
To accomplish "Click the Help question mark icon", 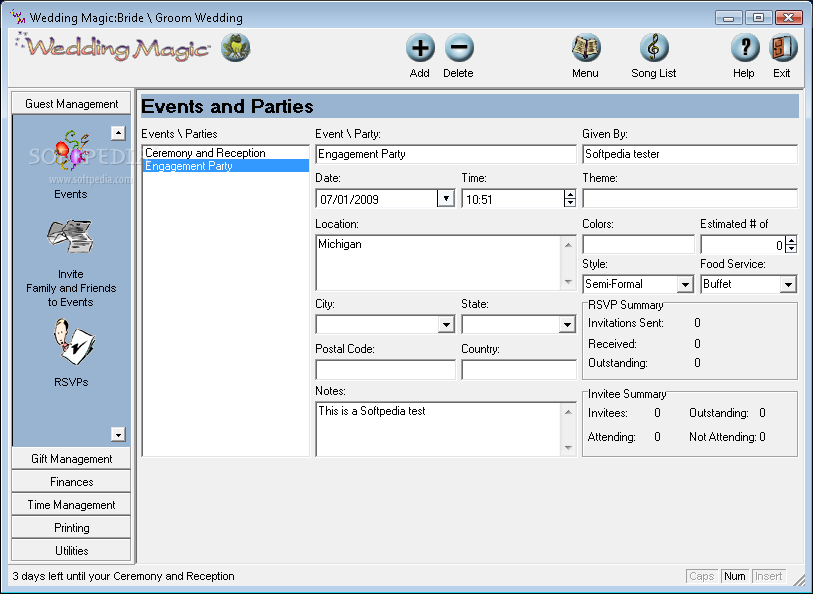I will (745, 48).
